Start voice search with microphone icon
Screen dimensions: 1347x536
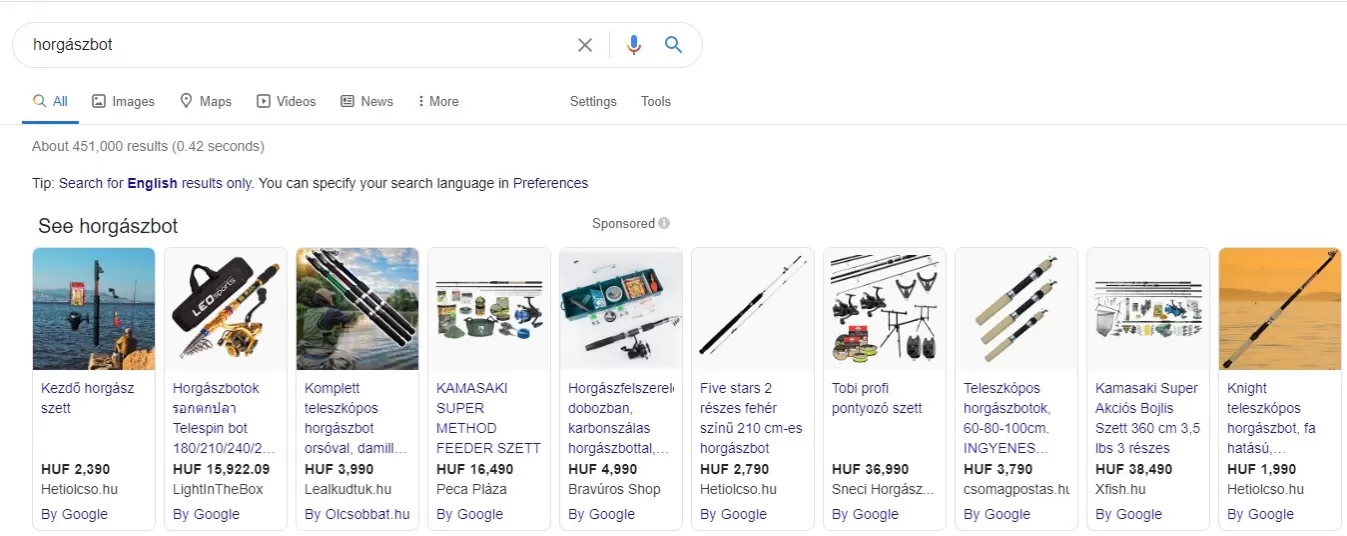point(633,45)
